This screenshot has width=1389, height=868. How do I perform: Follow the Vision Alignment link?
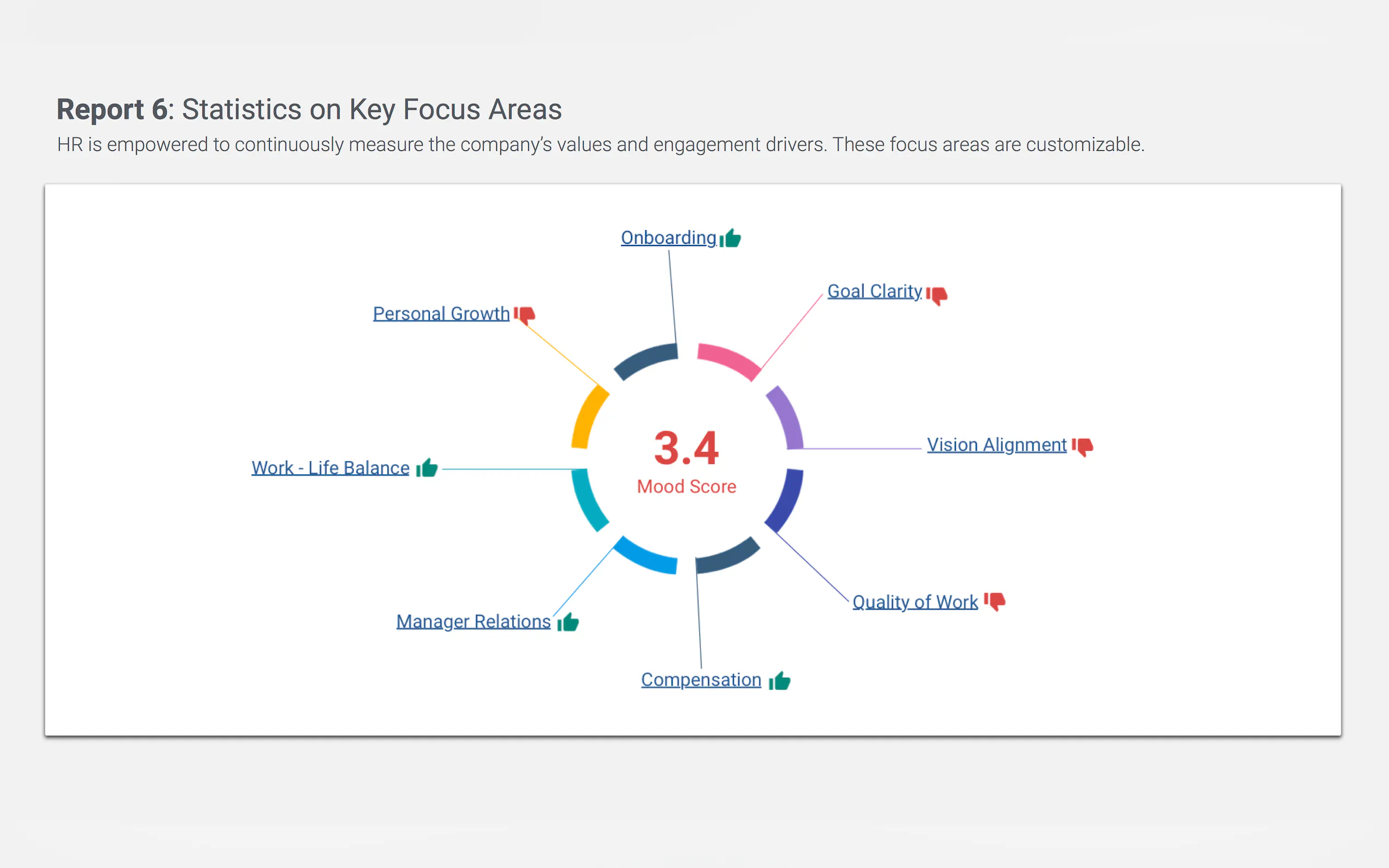tap(996, 445)
